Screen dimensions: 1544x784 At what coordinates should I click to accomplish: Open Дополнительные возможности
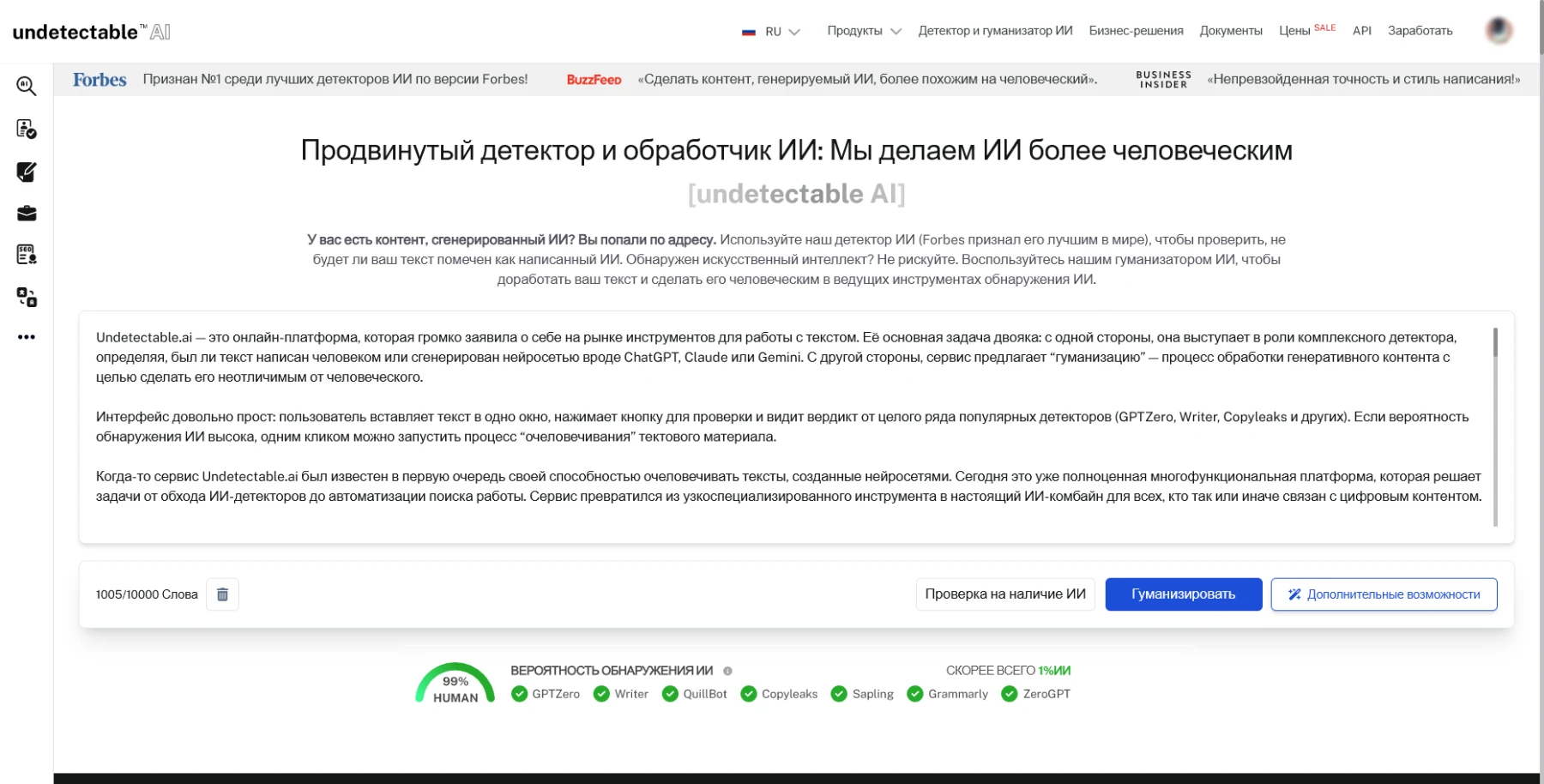tap(1384, 594)
